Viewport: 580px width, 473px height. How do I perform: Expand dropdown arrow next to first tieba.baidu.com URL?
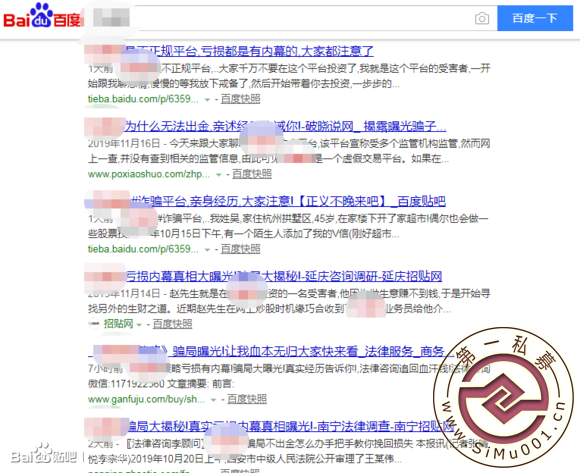[208, 100]
